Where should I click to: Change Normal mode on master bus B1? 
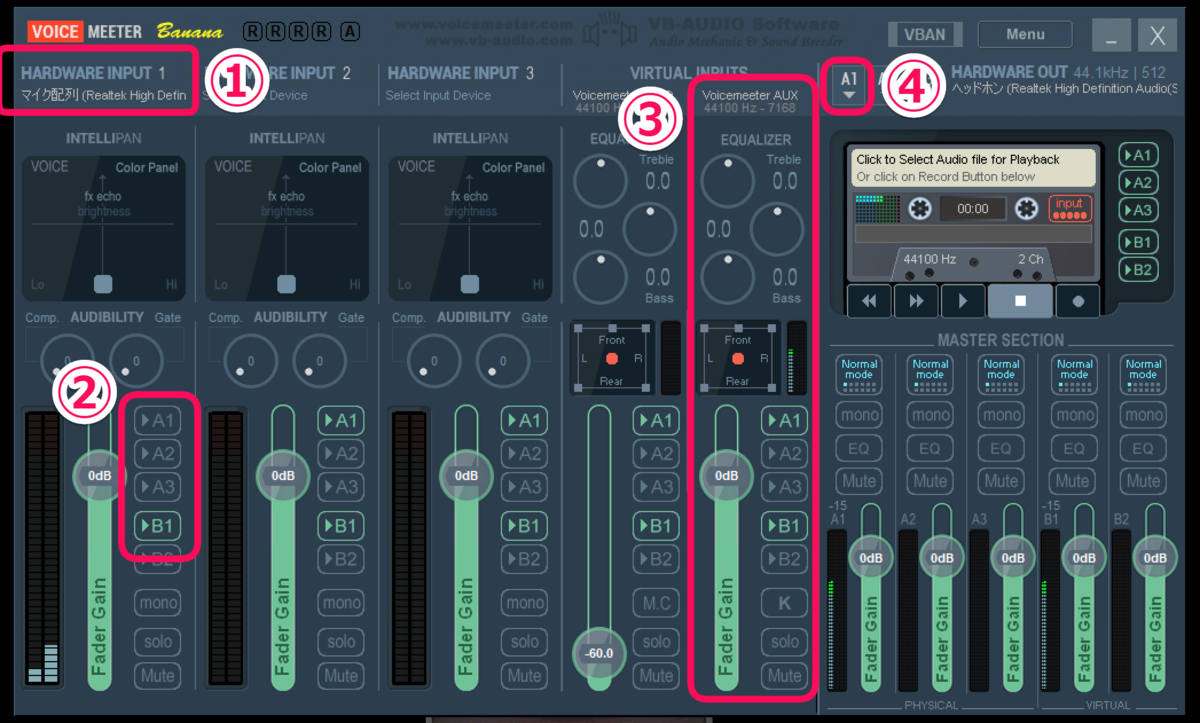tap(1074, 375)
